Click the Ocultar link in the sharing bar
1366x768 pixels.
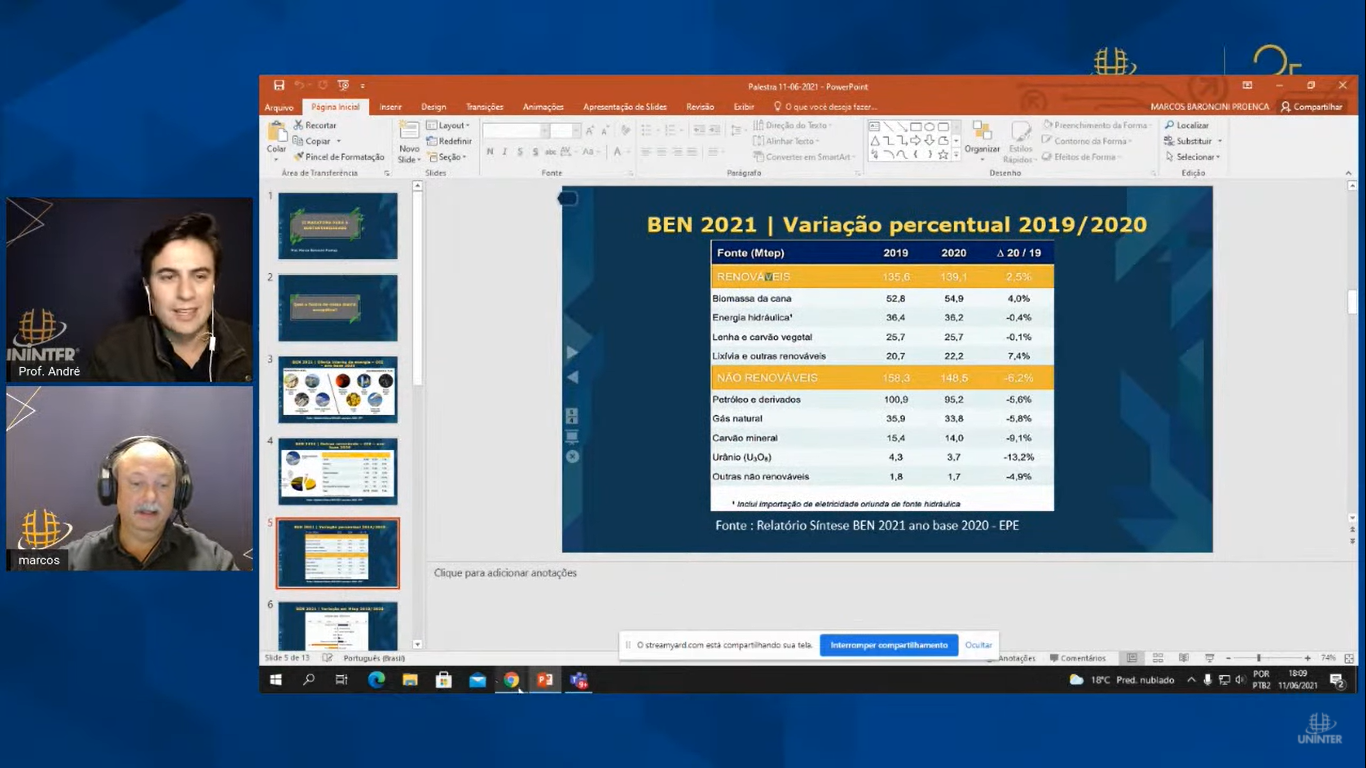(x=978, y=645)
